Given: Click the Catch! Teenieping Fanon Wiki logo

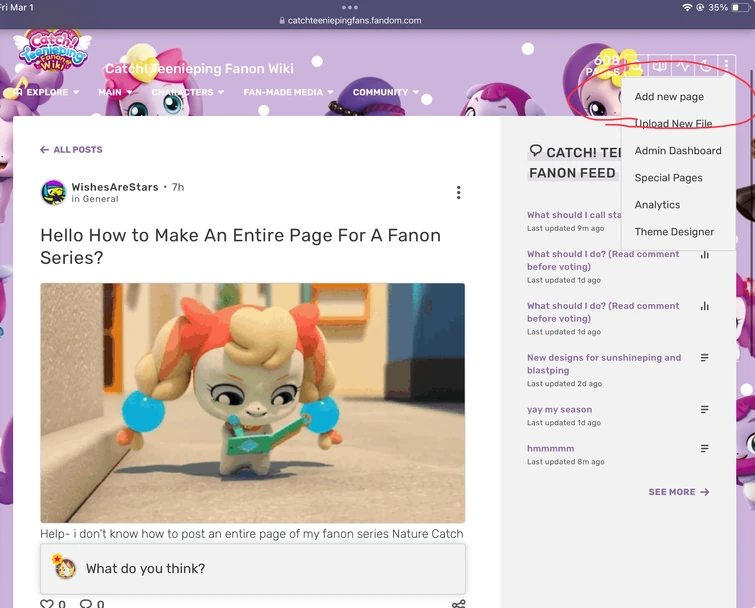Looking at the screenshot, I should point(52,50).
